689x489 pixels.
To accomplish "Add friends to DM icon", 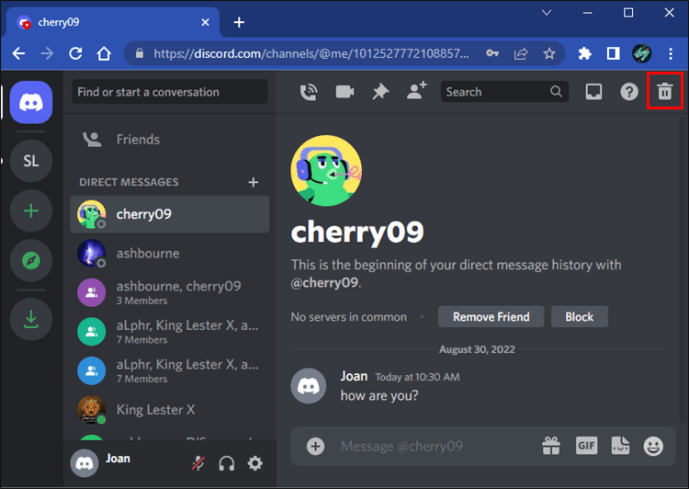I will 416,91.
